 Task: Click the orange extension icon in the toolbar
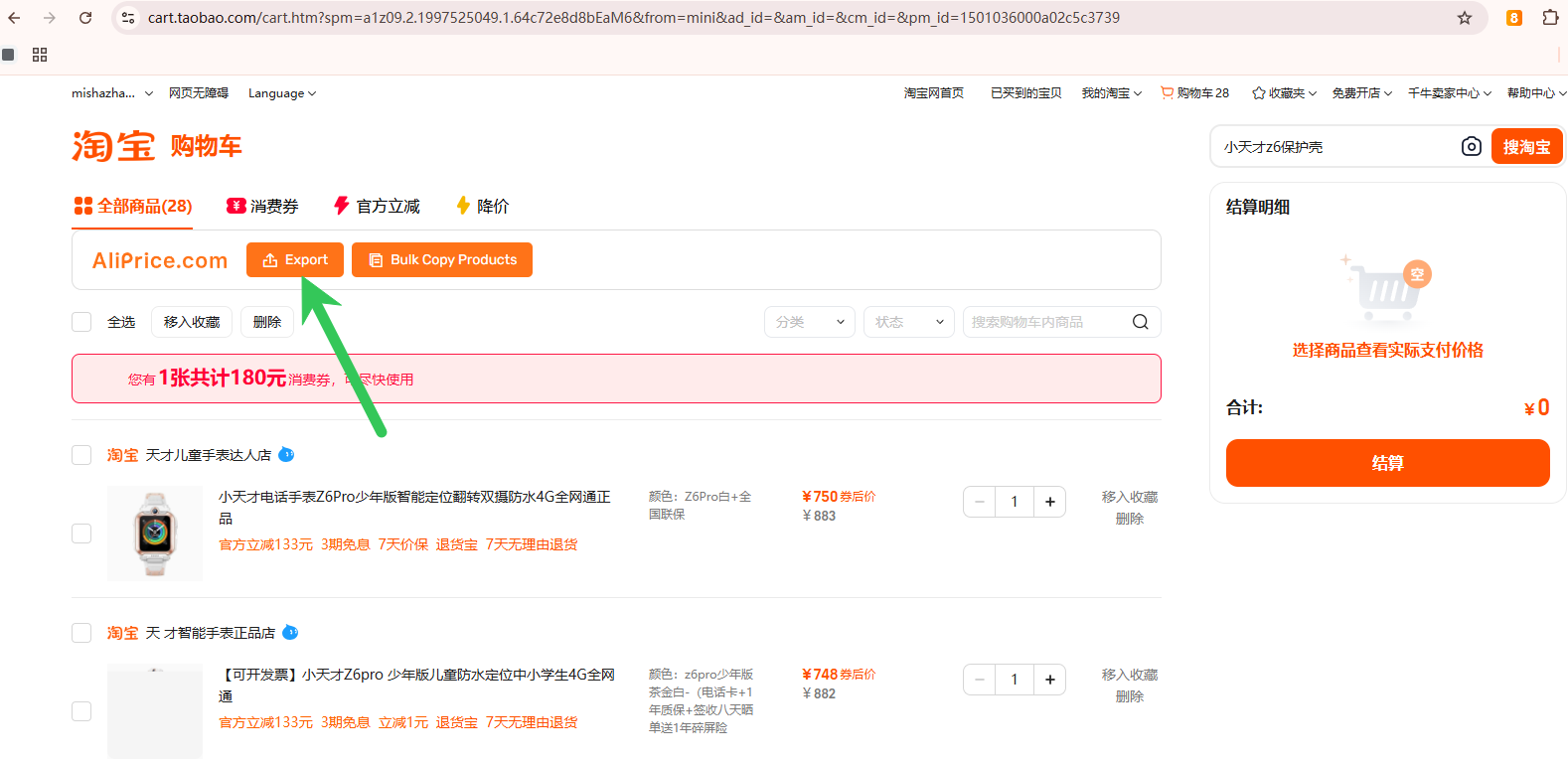(x=1513, y=18)
